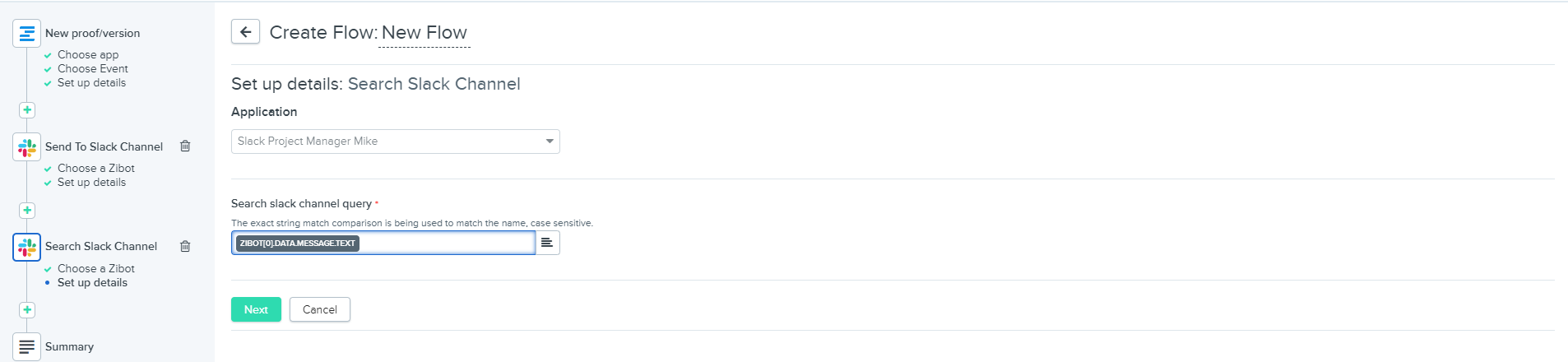Click the New proof/version trigger icon
The width and height of the screenshot is (1568, 362).
[x=27, y=34]
